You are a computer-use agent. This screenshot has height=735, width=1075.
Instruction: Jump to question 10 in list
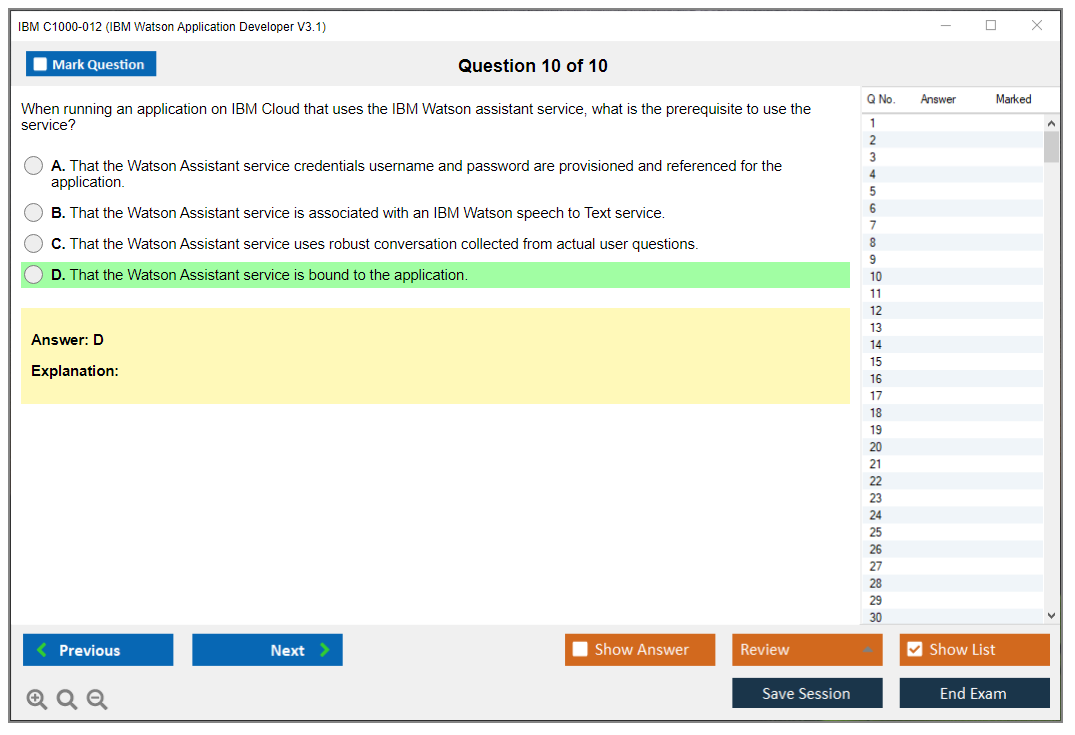[x=876, y=277]
